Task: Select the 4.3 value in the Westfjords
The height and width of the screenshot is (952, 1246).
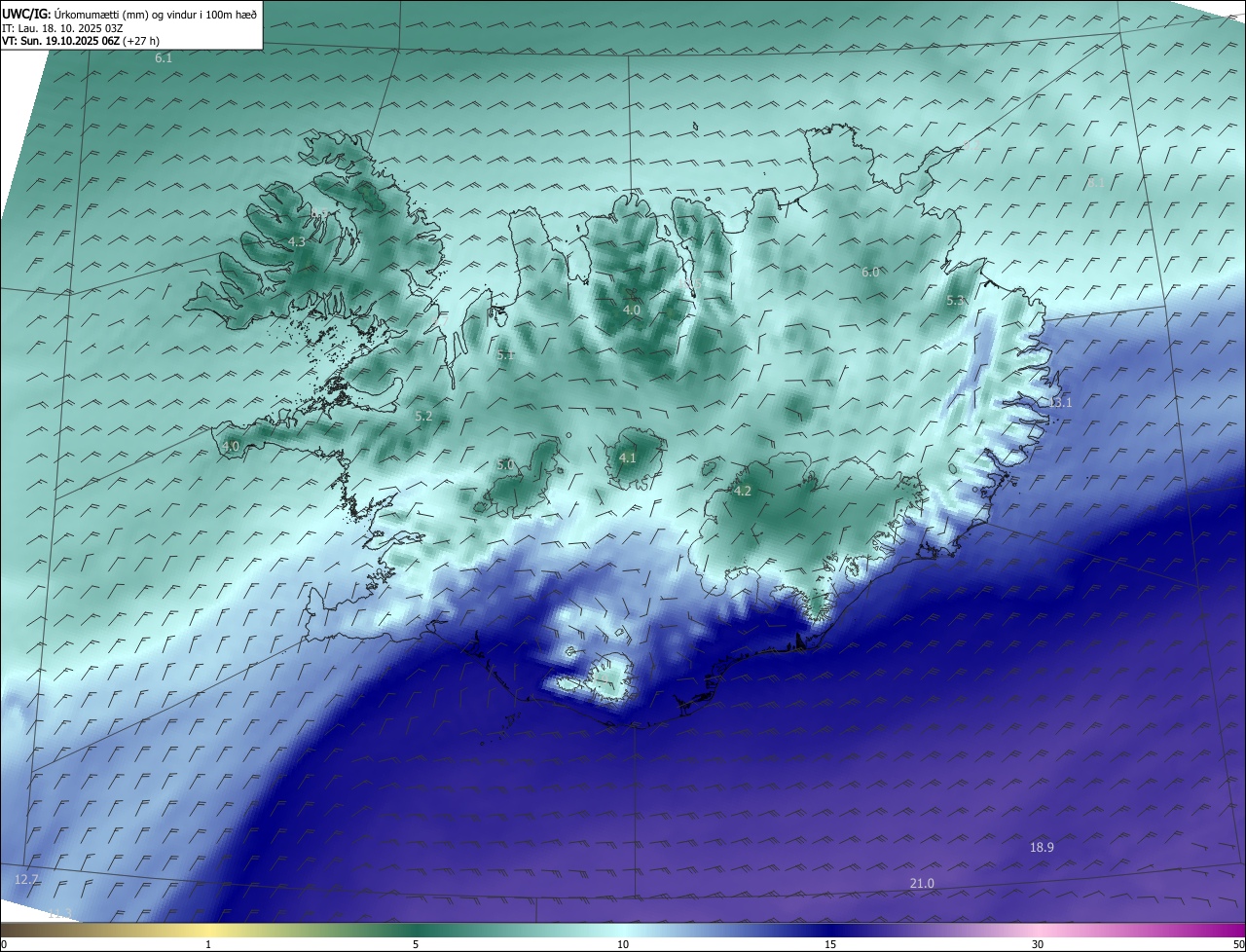Action: click(x=297, y=242)
